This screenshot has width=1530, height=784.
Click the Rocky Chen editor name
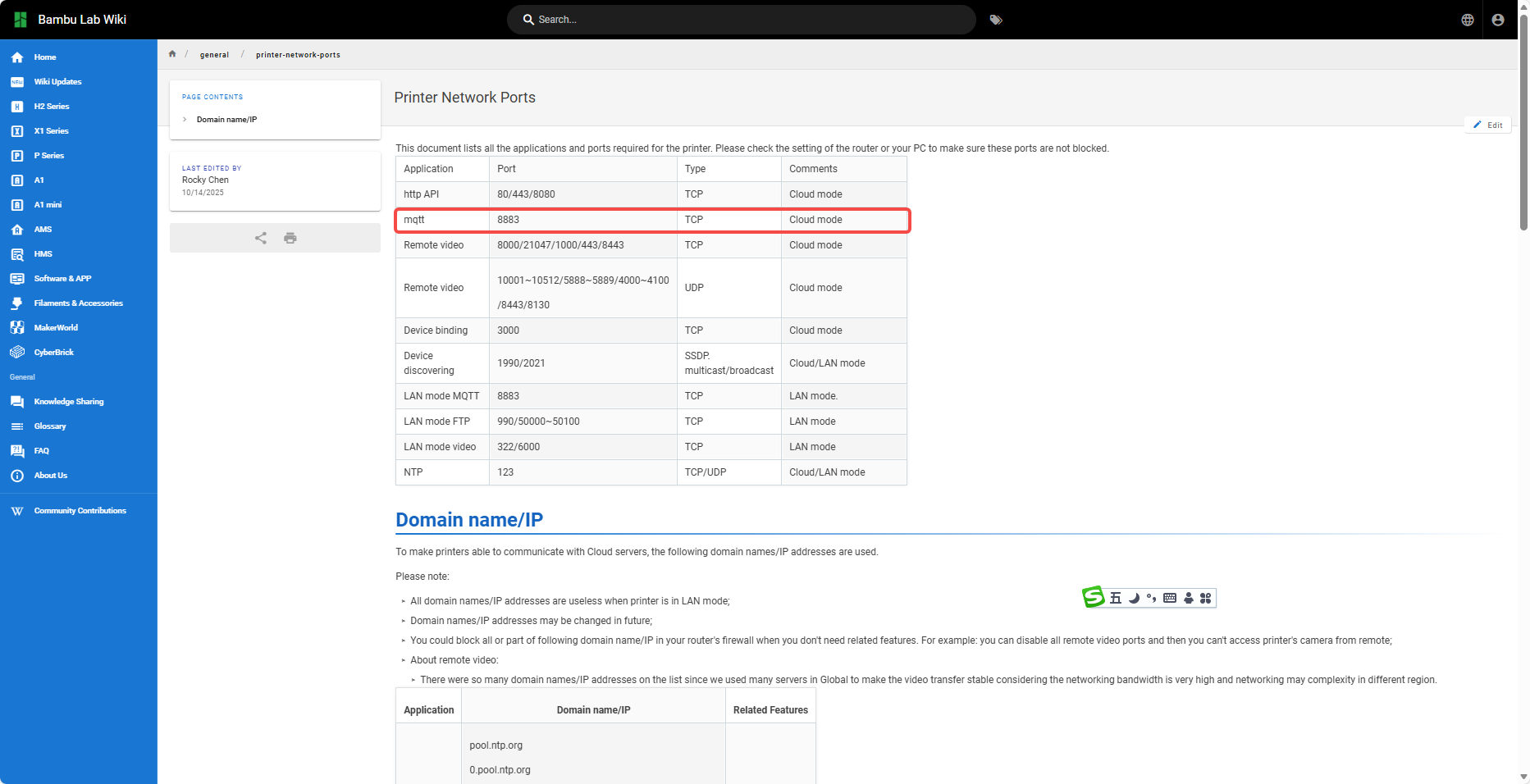click(205, 180)
